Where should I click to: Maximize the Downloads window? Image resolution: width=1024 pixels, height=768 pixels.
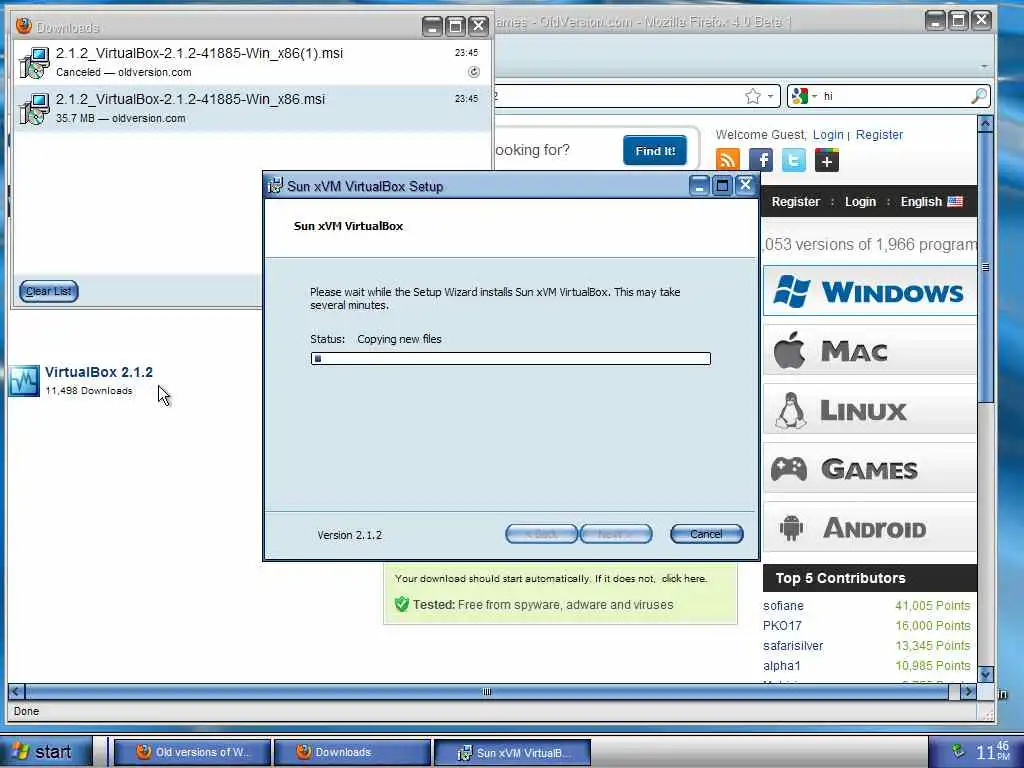456,26
